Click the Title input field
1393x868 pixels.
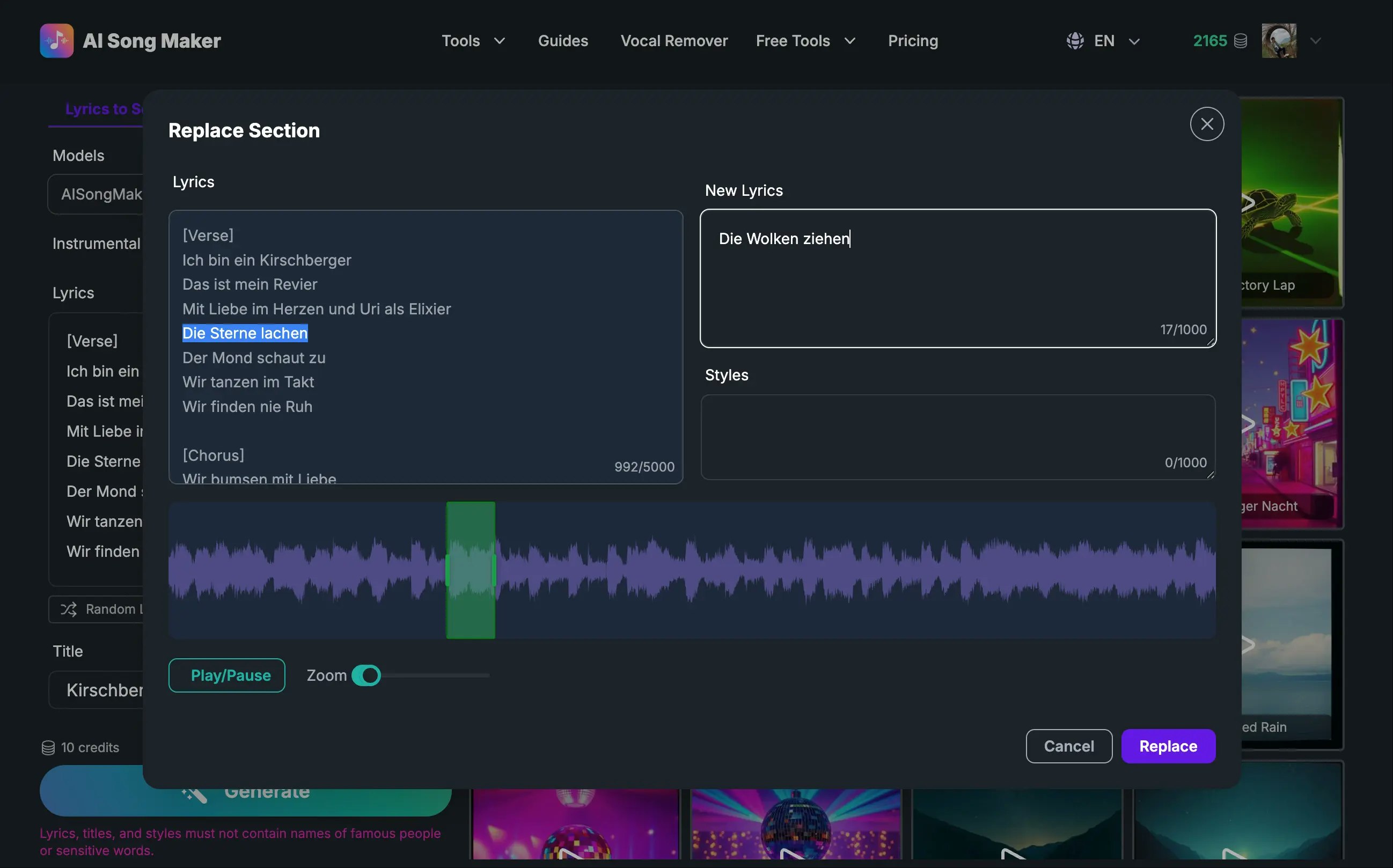[x=96, y=689]
